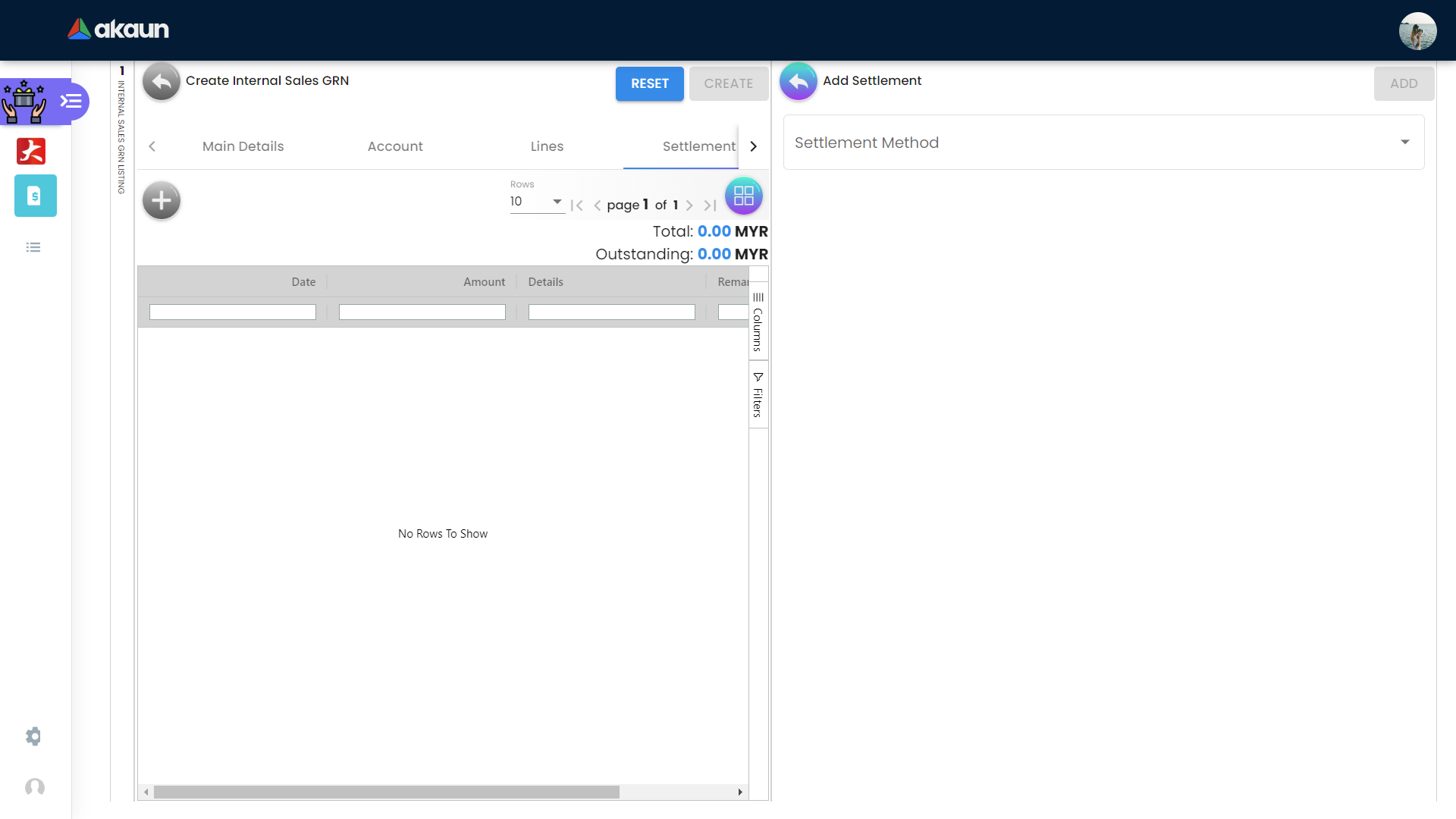
Task: Open the Columns side panel
Action: pyautogui.click(x=758, y=322)
